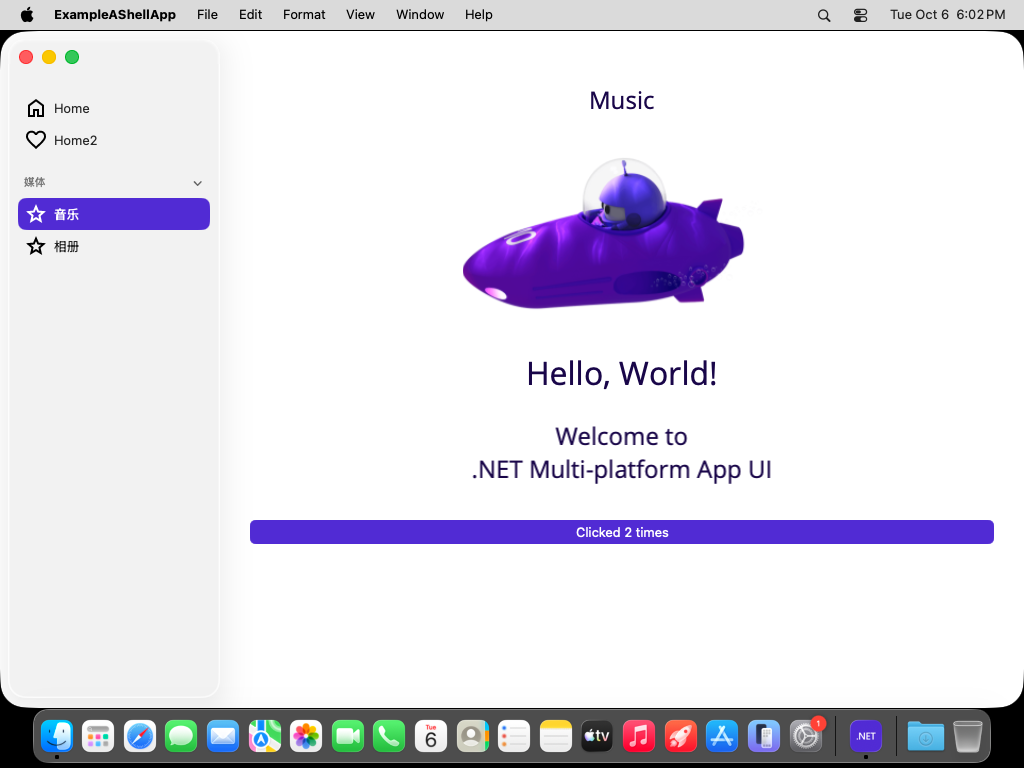Open Messages from the Dock

(181, 736)
